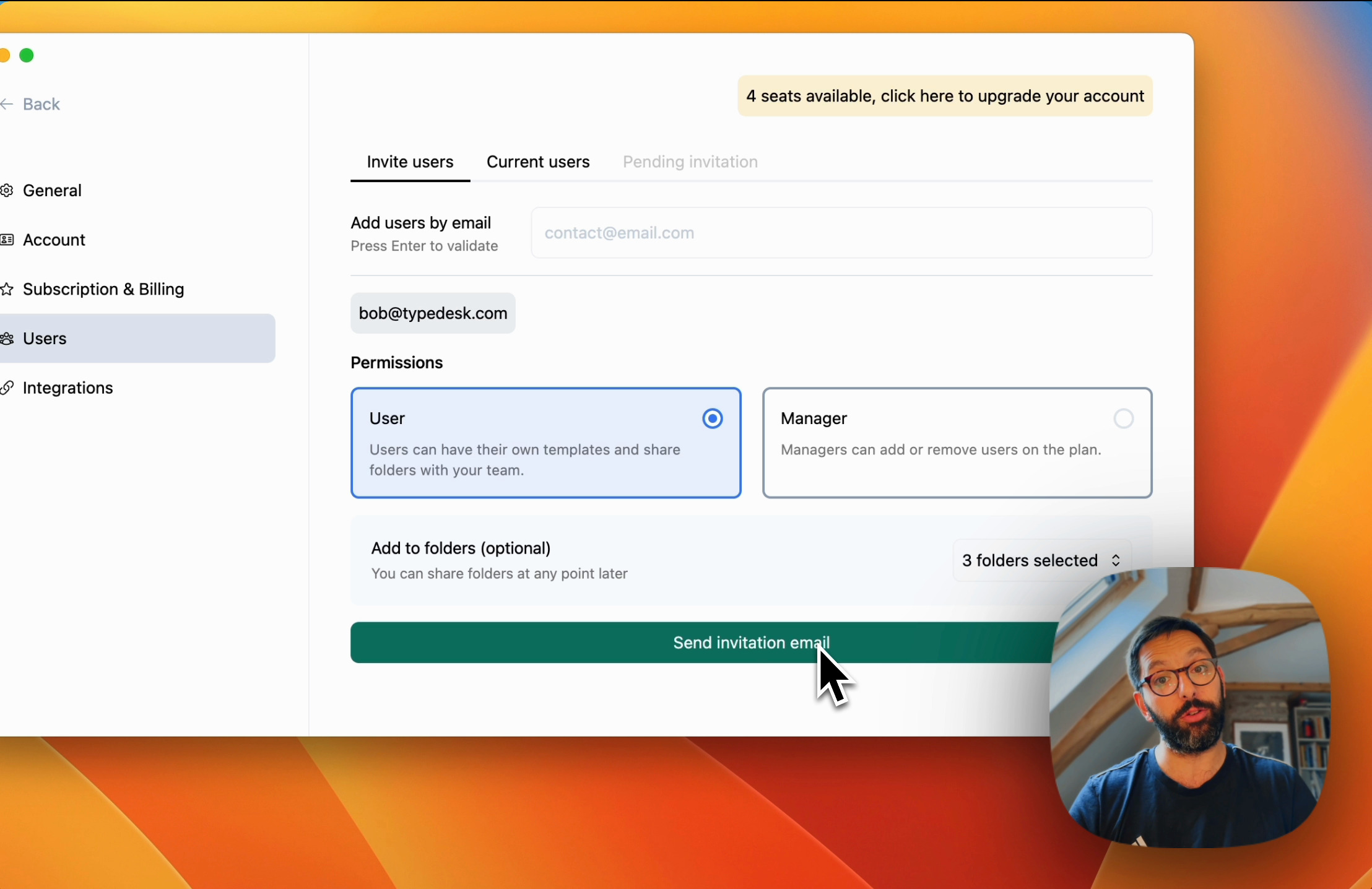Viewport: 1372px width, 889px height.
Task: Enable Manager role by clicking its radio circle
Action: tap(1123, 418)
